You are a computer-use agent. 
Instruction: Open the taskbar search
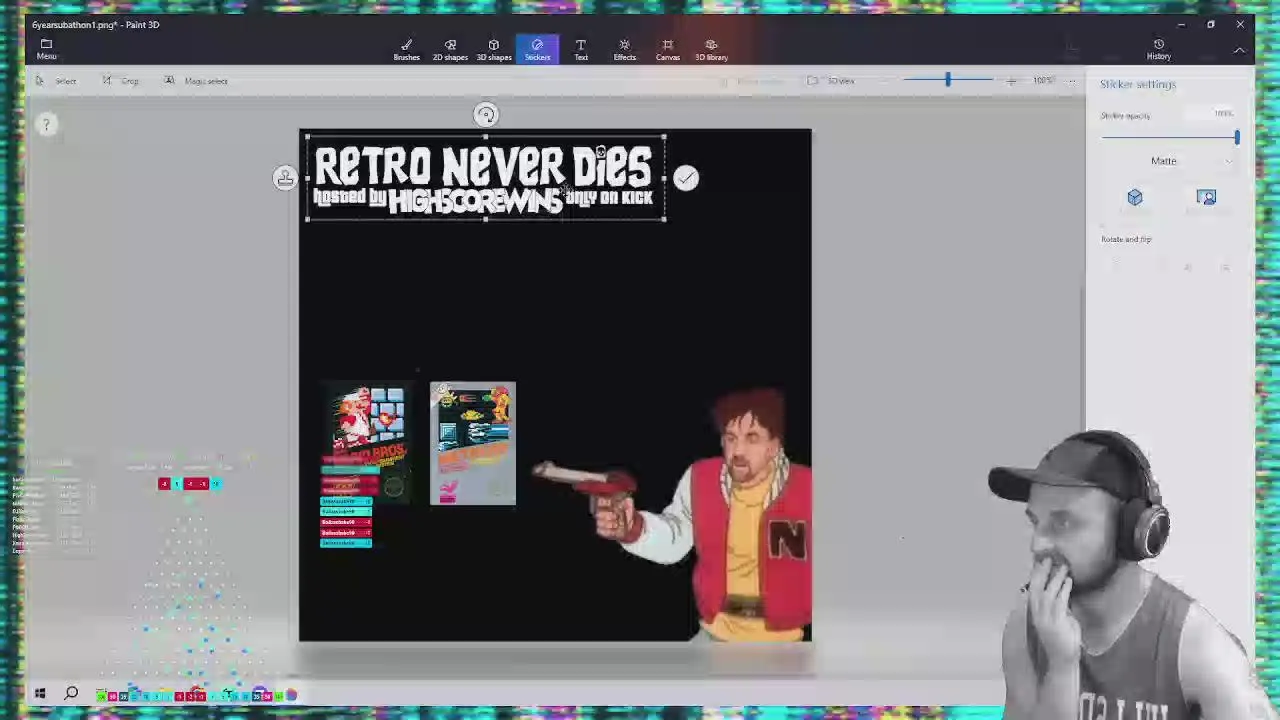click(x=71, y=693)
